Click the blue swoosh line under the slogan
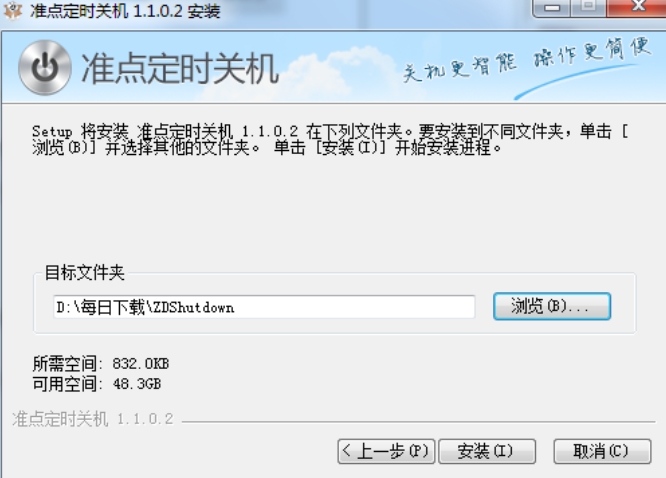 [576, 81]
